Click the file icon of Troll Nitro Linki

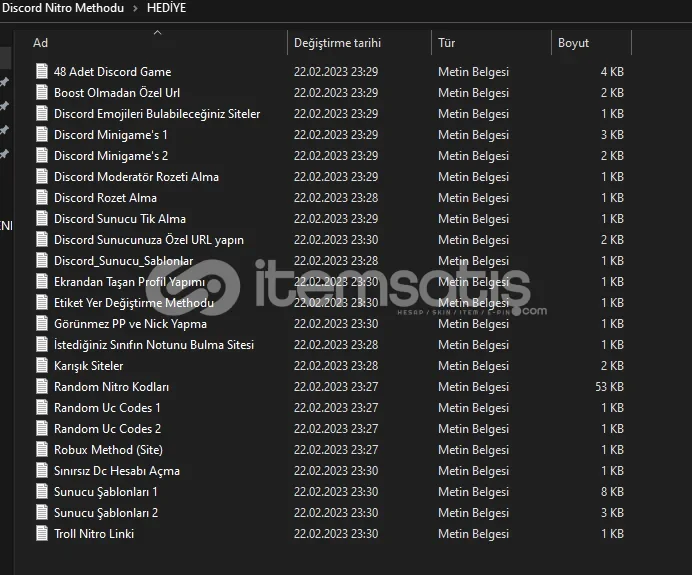coord(42,534)
